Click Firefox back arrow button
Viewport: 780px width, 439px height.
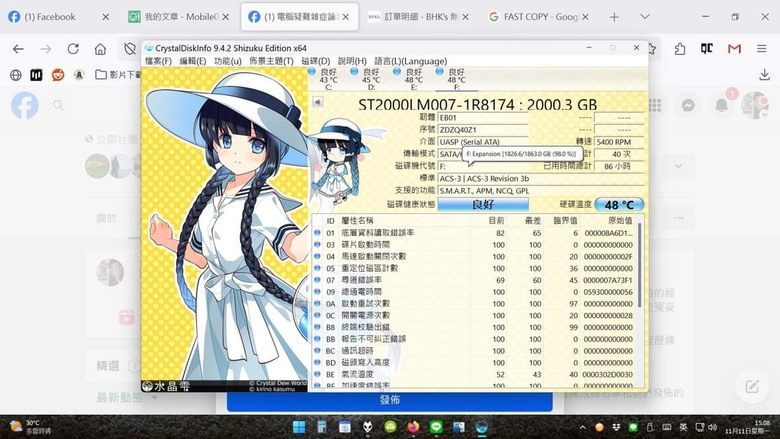(x=18, y=49)
